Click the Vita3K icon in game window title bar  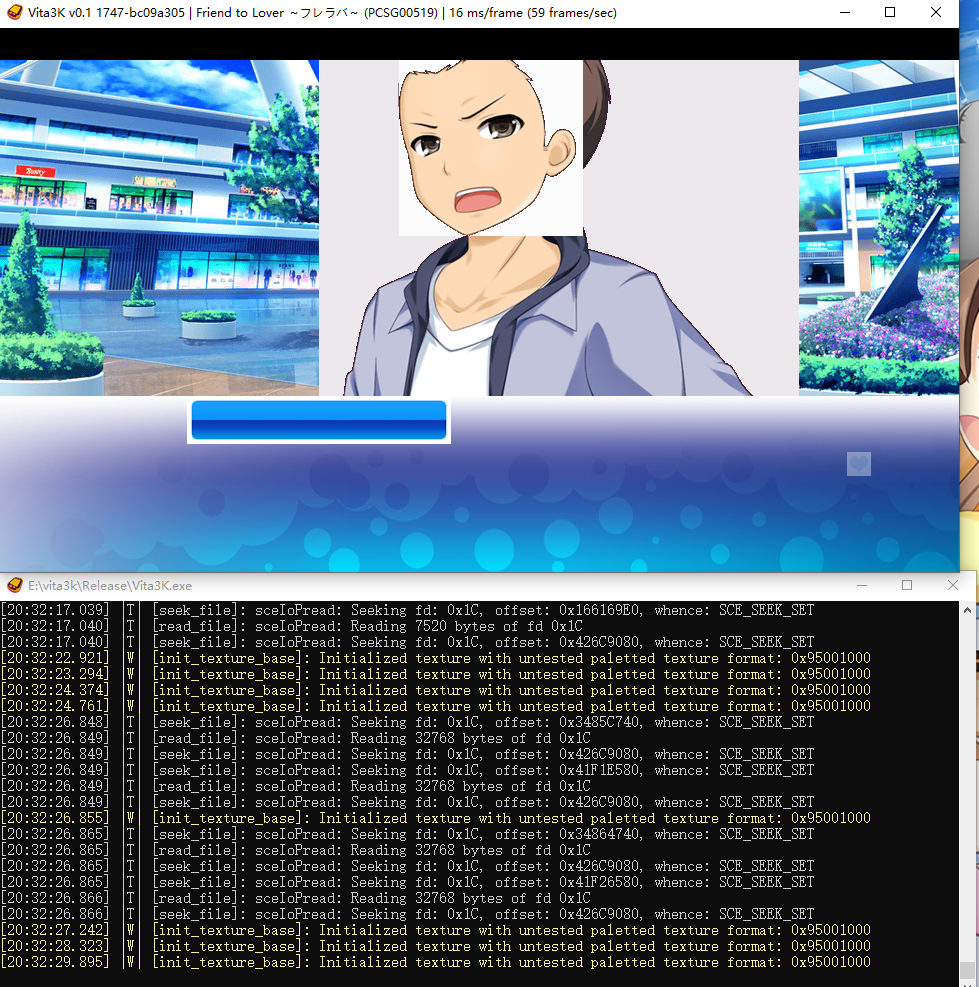pyautogui.click(x=14, y=13)
